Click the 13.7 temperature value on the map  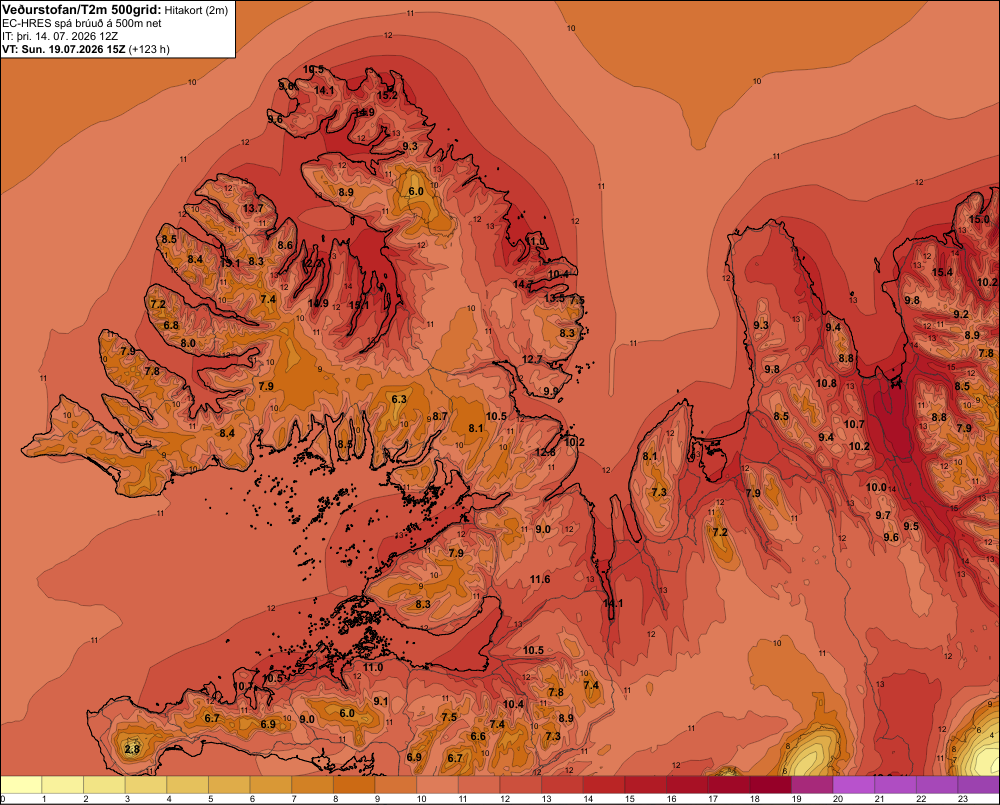tap(253, 208)
